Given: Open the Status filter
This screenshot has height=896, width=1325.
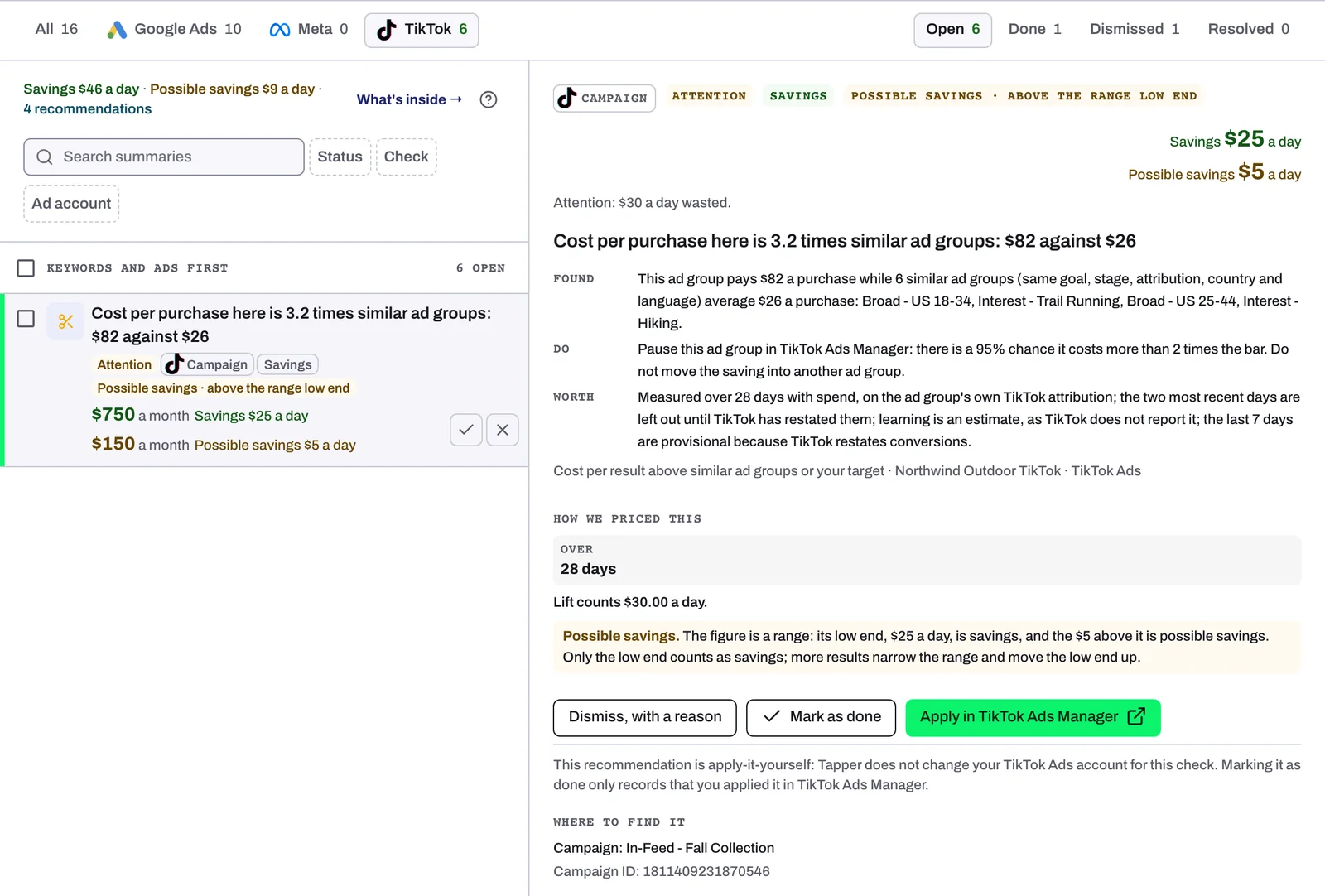Looking at the screenshot, I should coord(340,157).
